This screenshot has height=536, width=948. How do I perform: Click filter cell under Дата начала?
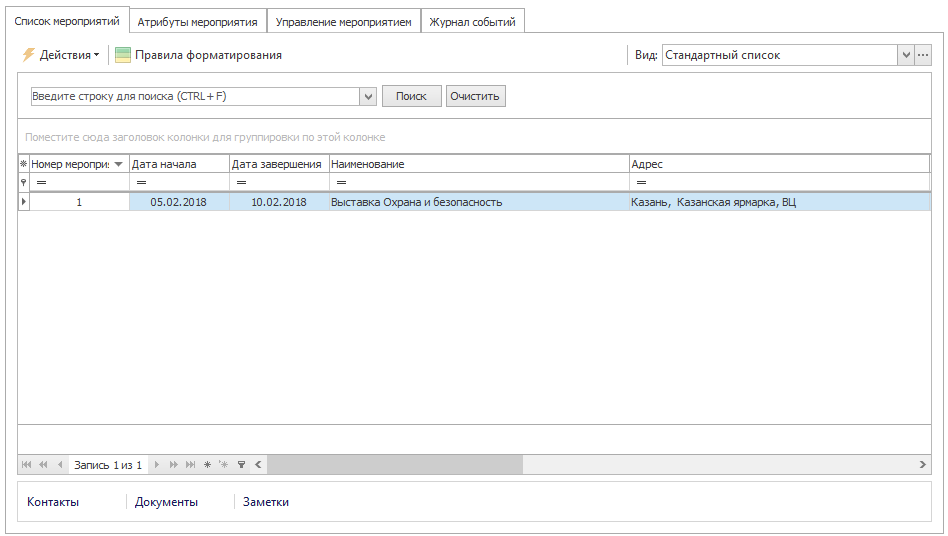point(180,182)
